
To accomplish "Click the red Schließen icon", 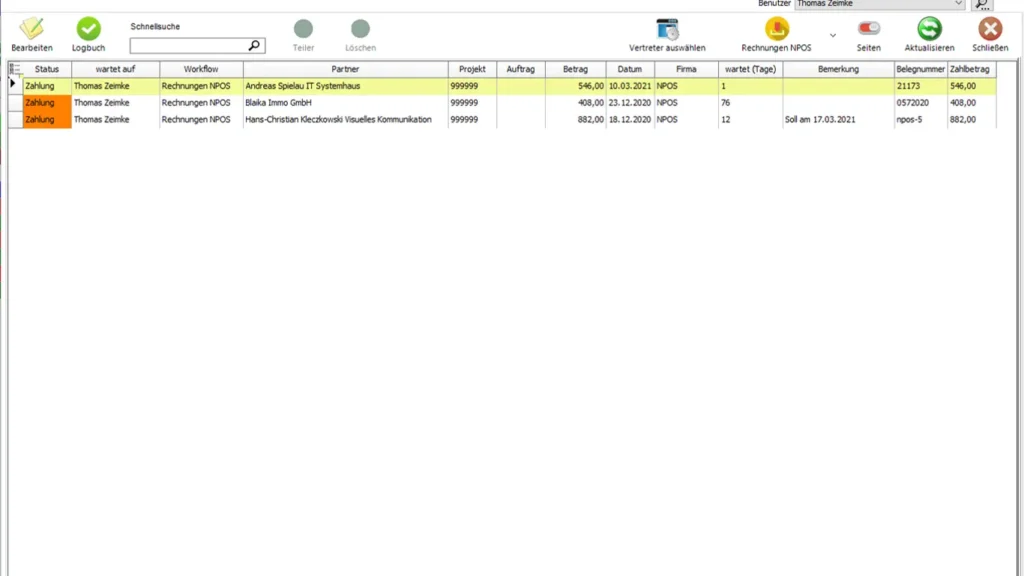I will [x=989, y=29].
